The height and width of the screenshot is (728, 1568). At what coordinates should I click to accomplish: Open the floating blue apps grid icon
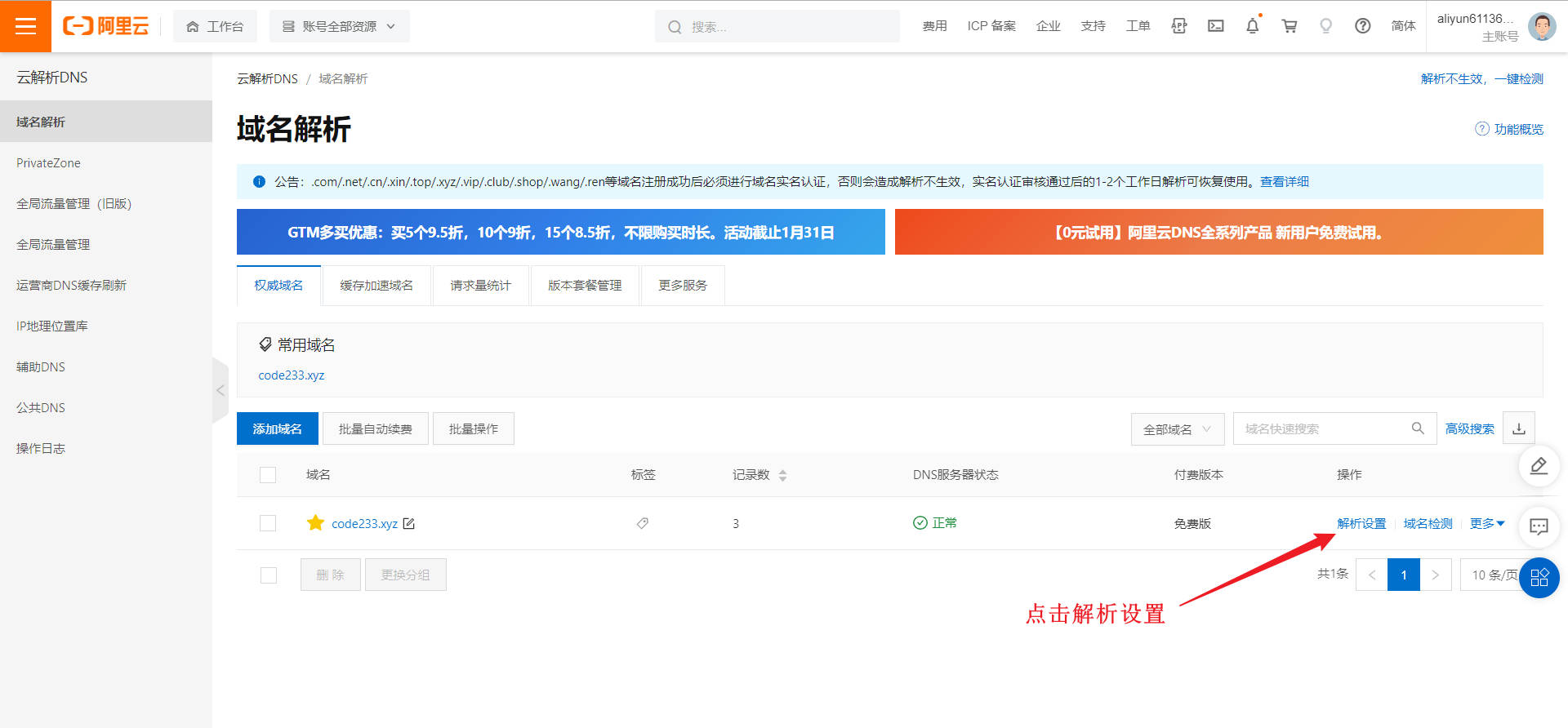pos(1539,578)
